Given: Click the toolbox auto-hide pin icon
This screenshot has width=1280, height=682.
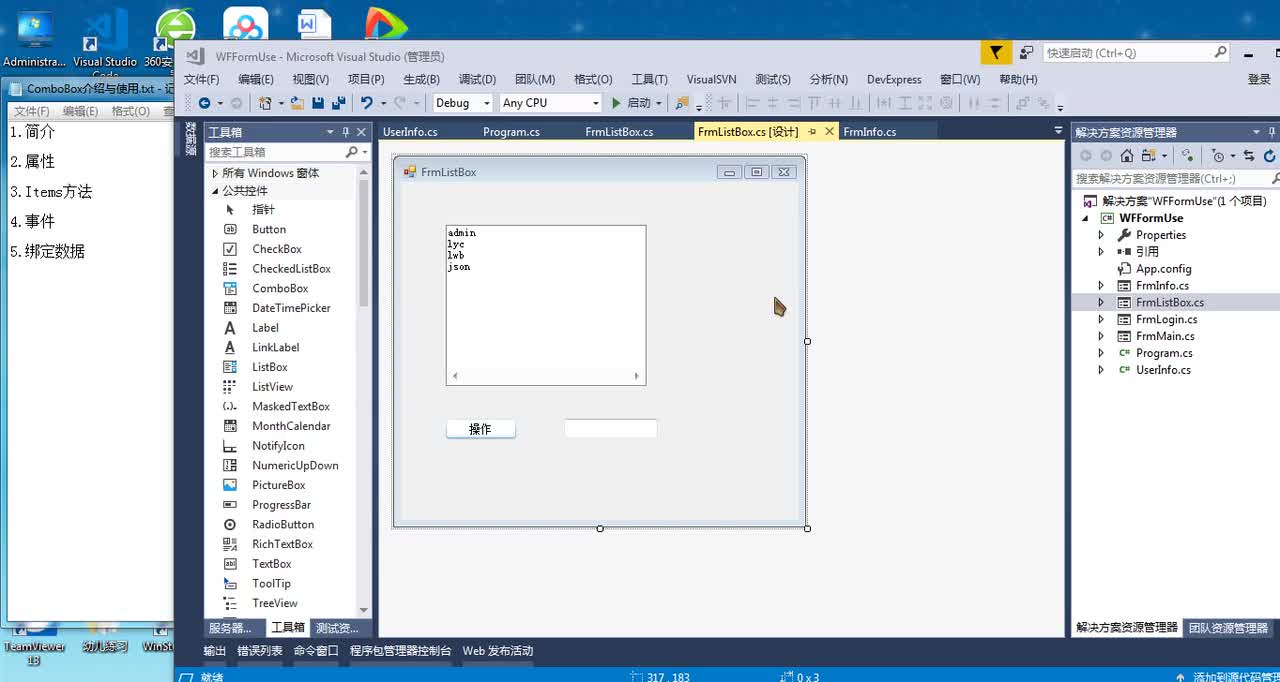Looking at the screenshot, I should [346, 132].
